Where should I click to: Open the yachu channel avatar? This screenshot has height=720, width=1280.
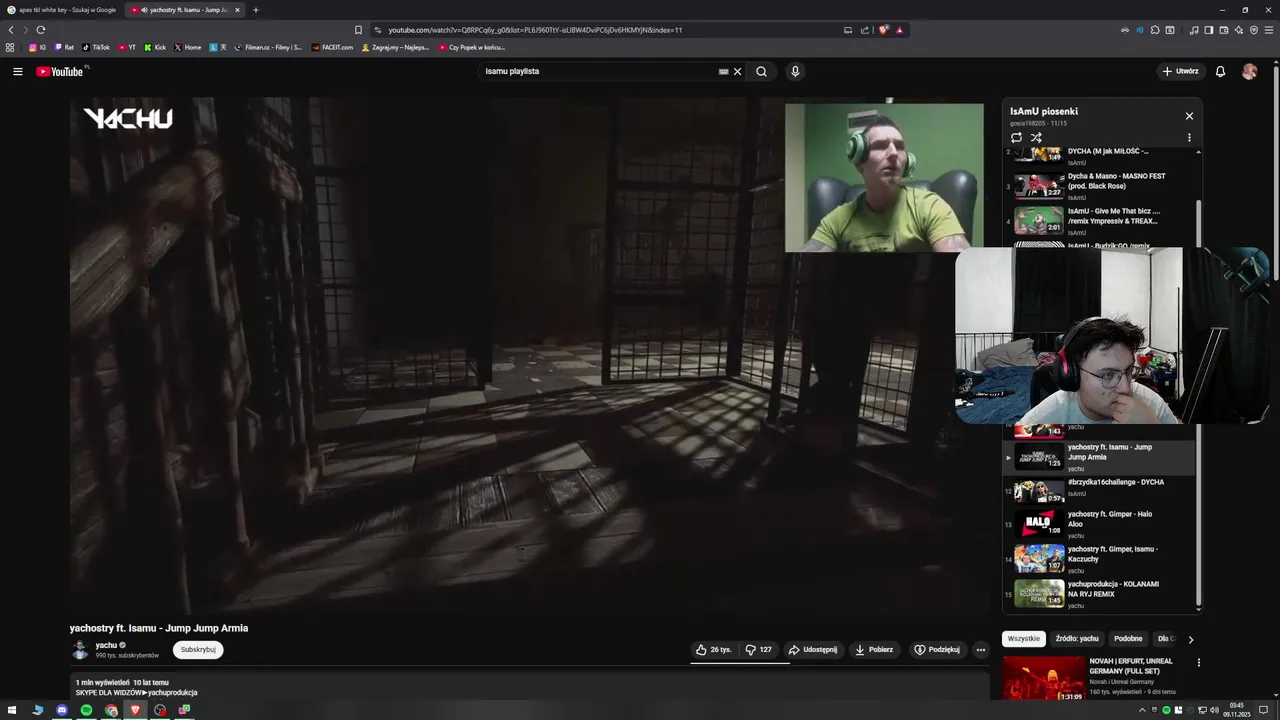[x=80, y=649]
